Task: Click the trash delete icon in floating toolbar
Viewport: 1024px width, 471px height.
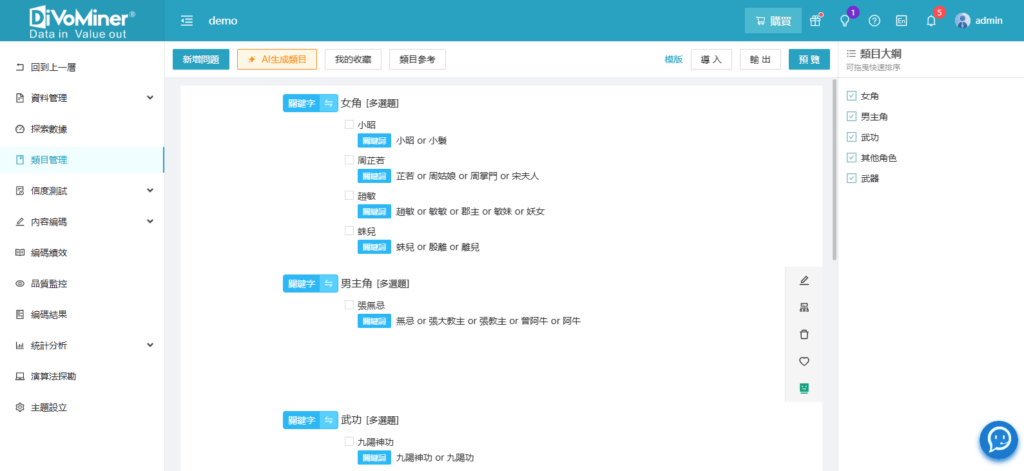Action: coord(804,334)
